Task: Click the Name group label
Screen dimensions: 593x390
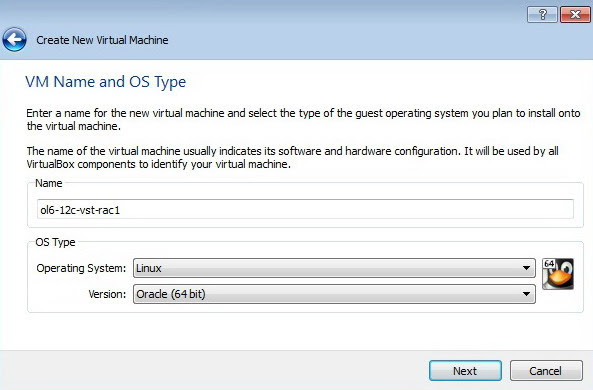Action: tap(48, 183)
